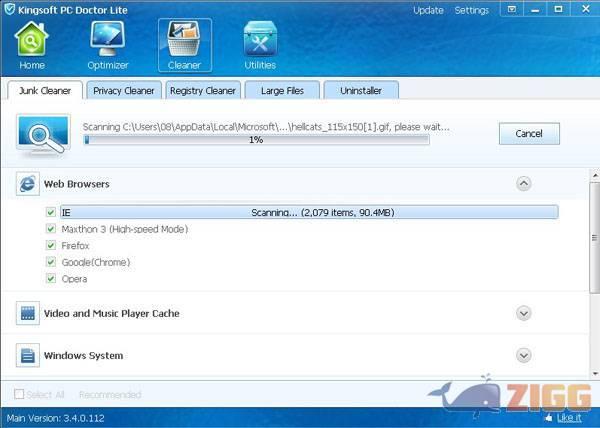600x428 pixels.
Task: Uncheck the IE checkbox
Action: [x=51, y=212]
